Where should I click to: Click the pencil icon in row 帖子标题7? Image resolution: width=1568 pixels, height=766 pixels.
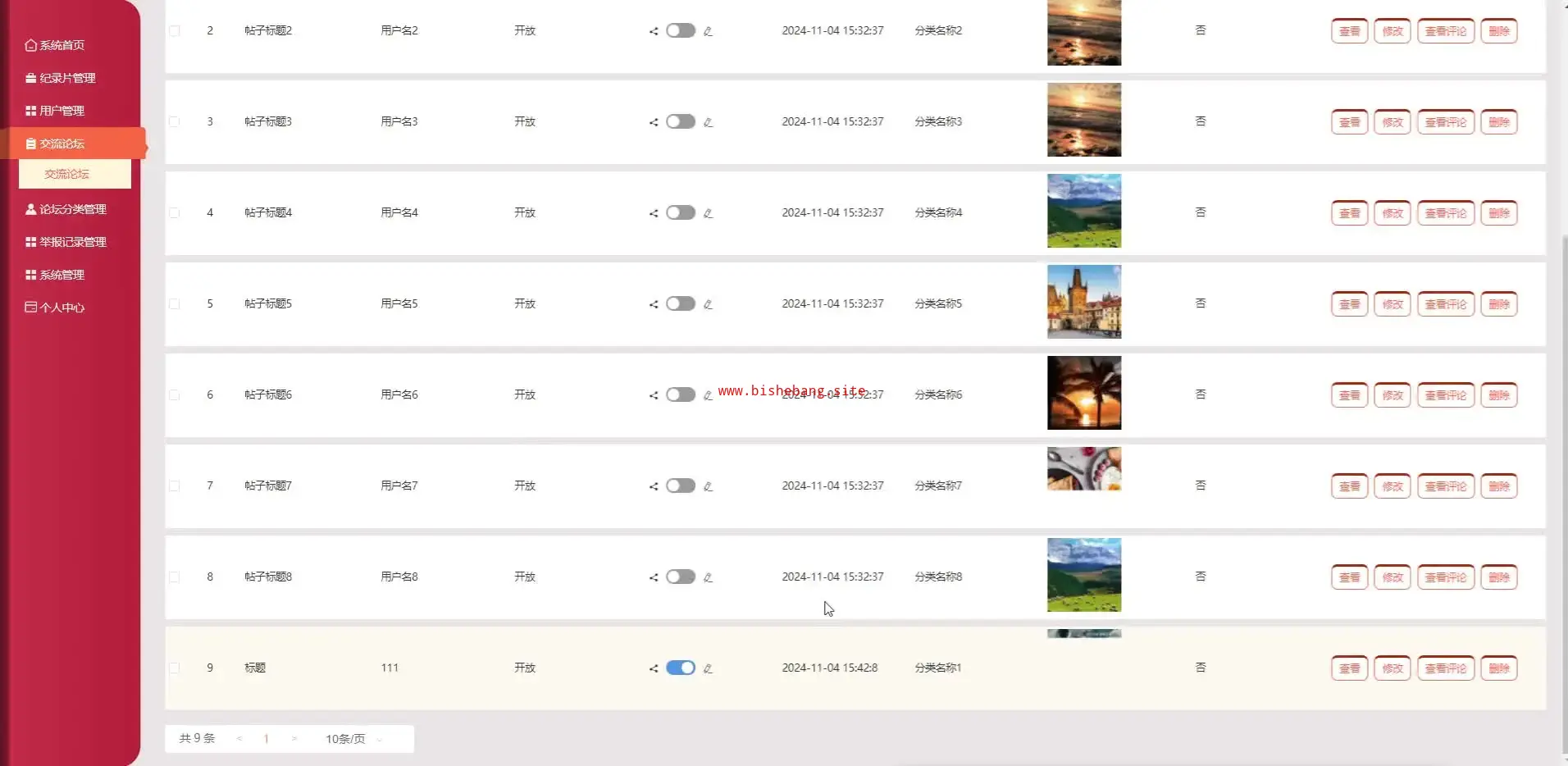click(708, 486)
